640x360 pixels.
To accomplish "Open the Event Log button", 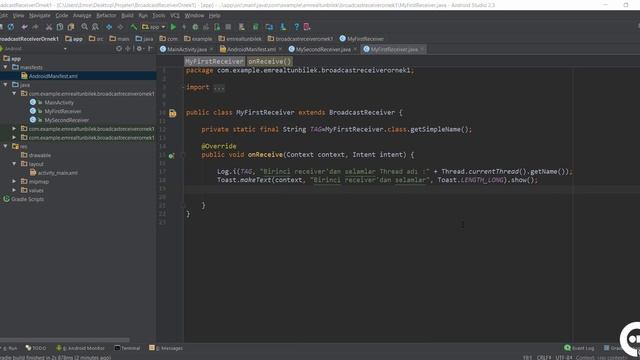I will point(579,348).
